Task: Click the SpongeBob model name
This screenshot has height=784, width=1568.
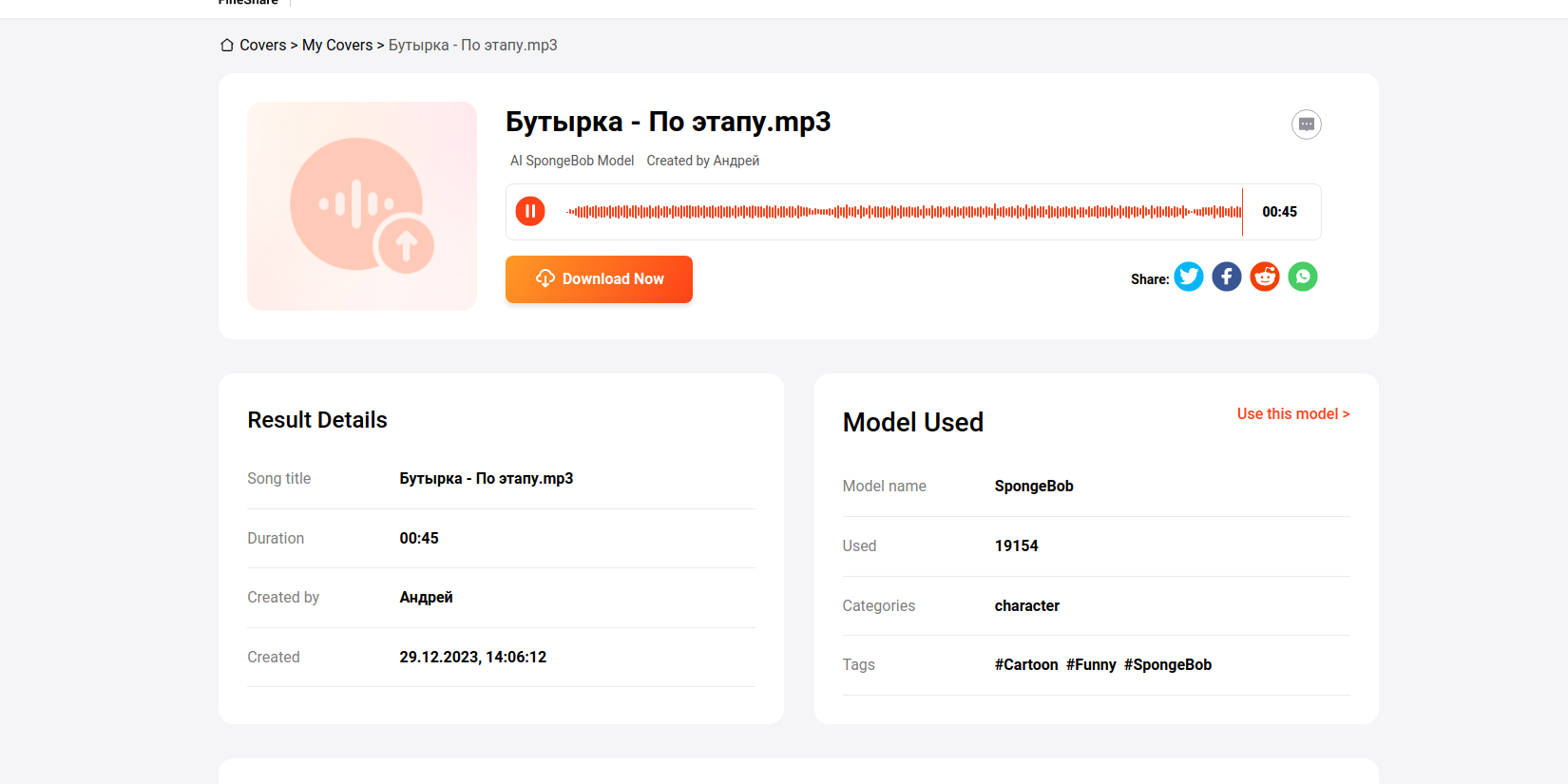Action: pos(1034,487)
